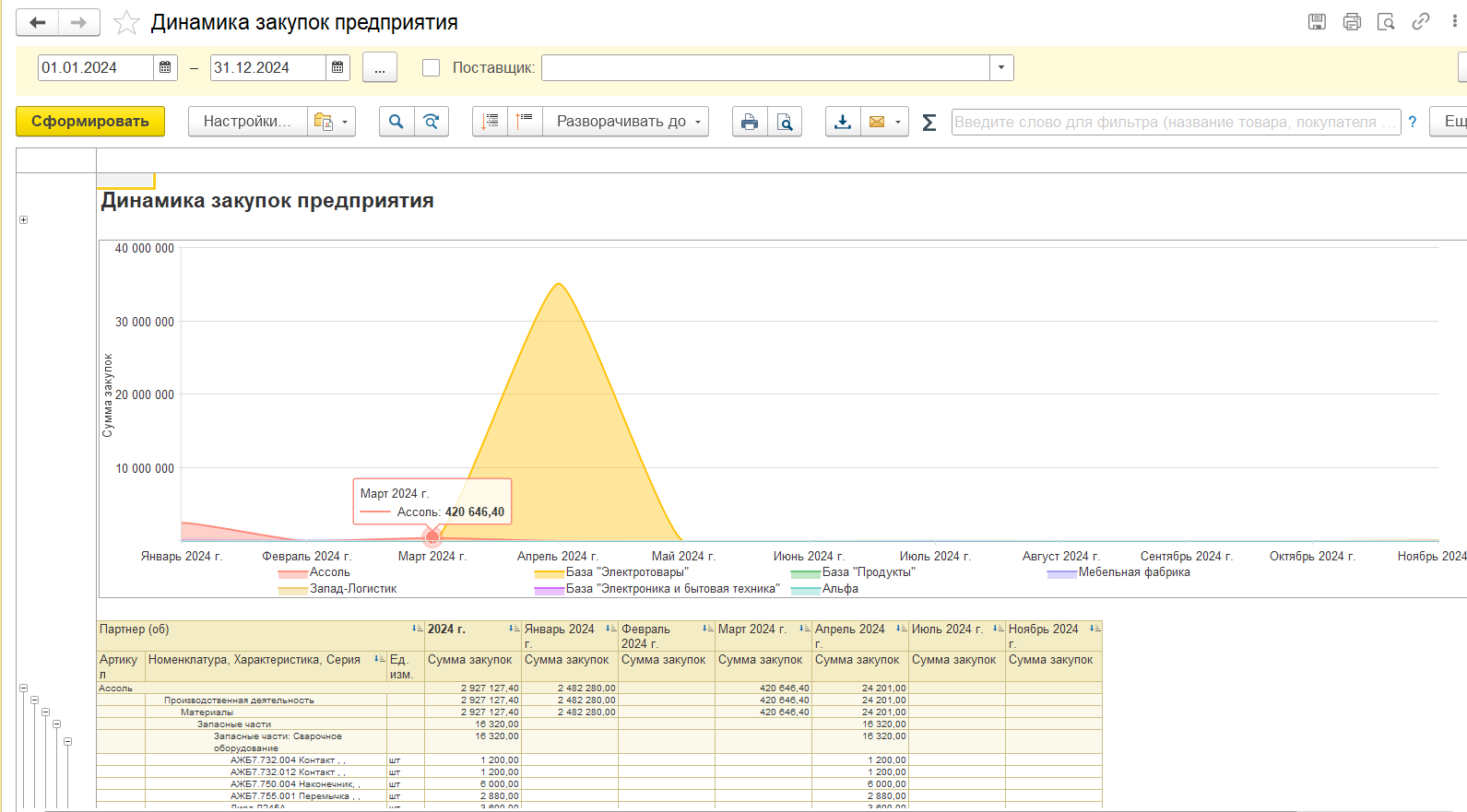Screen dimensions: 1467x812
Task: Open the Настройки... button
Action: (x=247, y=122)
